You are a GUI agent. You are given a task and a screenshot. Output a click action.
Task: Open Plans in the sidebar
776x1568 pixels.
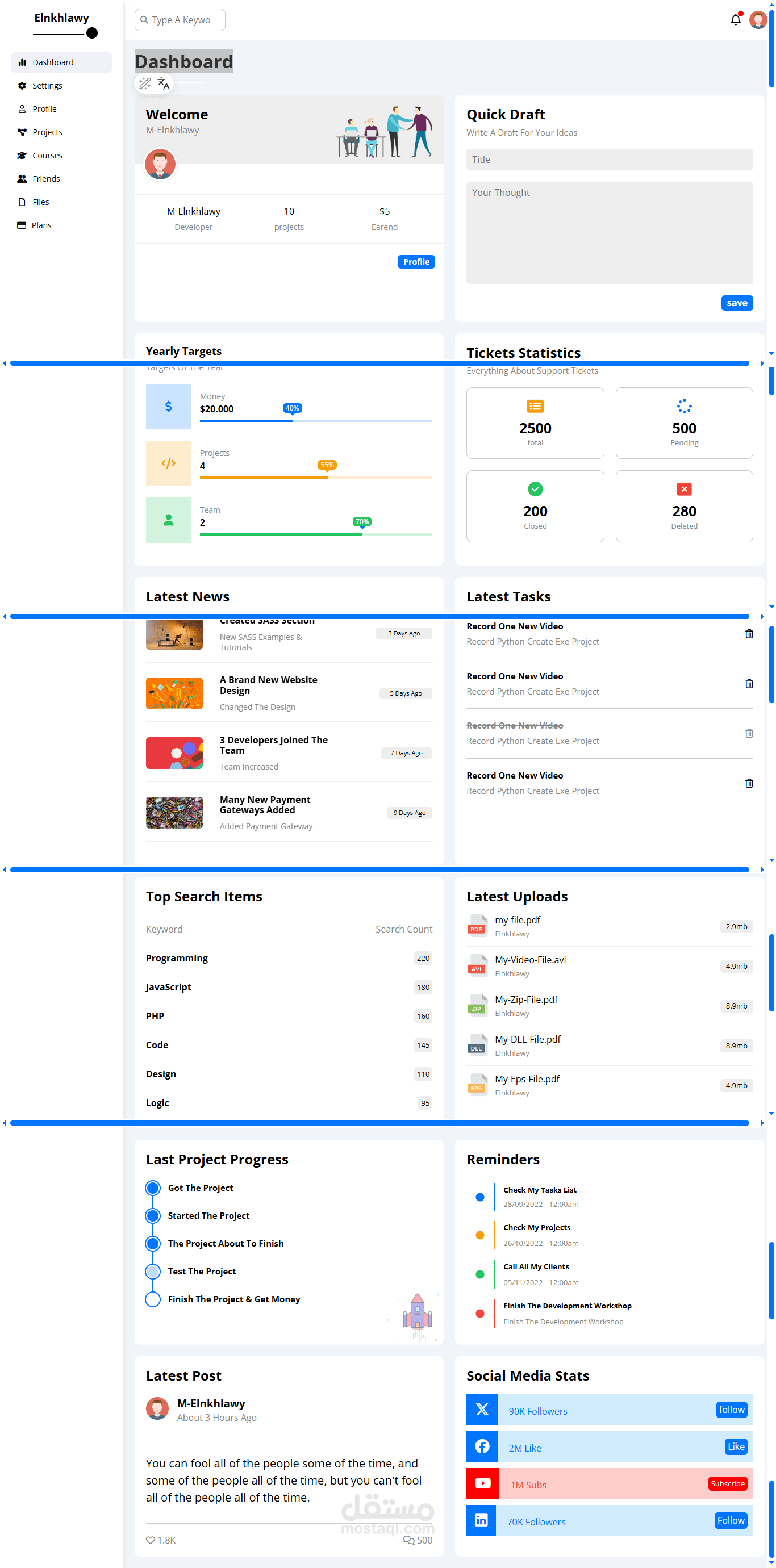(x=61, y=225)
